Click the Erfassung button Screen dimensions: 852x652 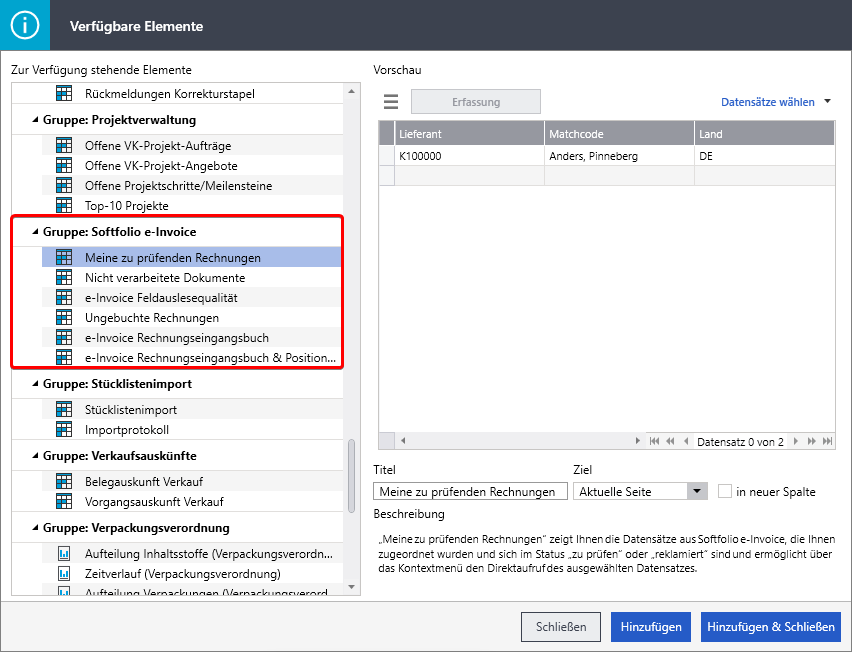[476, 102]
